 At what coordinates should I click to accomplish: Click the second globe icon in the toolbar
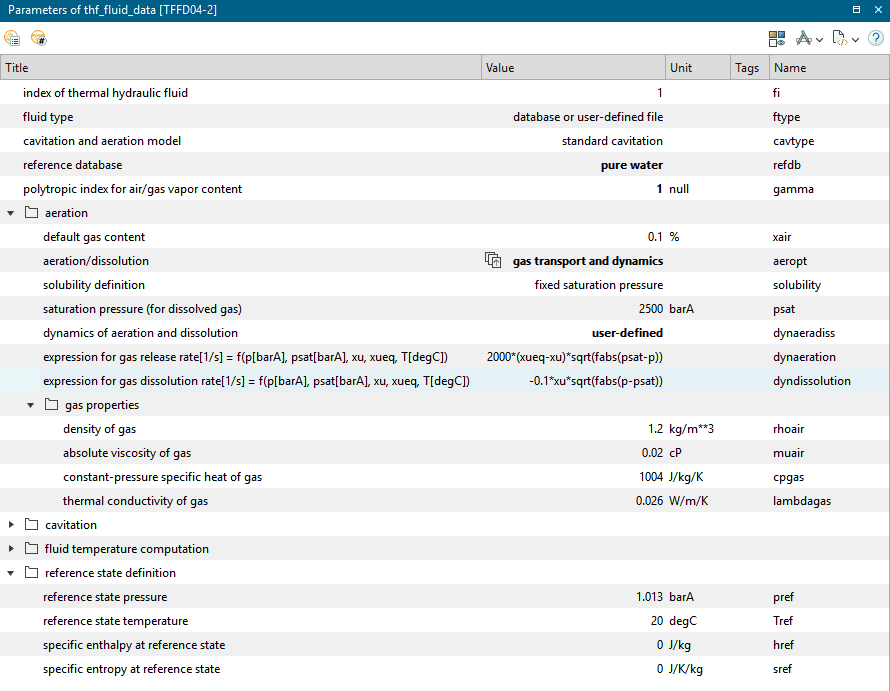coord(38,39)
